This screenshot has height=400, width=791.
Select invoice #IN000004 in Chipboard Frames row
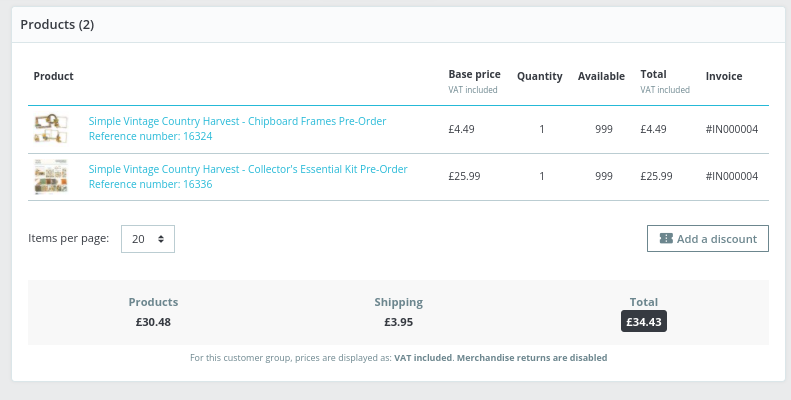[x=731, y=129]
